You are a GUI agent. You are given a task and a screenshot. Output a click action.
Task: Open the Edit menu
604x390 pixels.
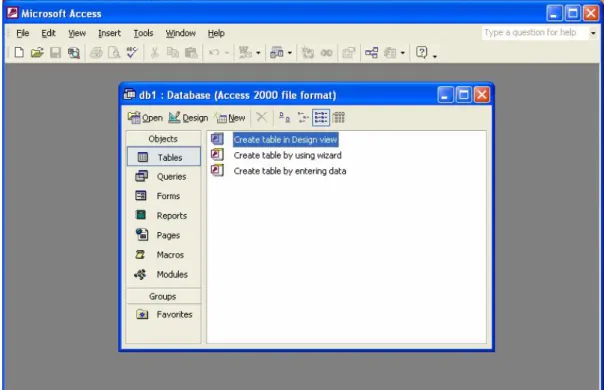pyautogui.click(x=49, y=33)
